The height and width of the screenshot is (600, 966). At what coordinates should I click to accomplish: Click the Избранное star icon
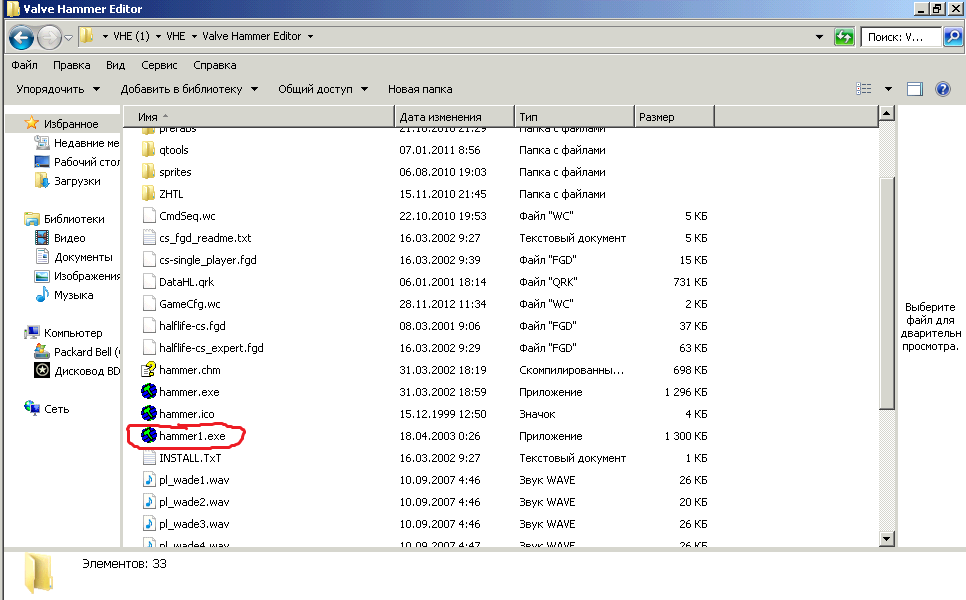[31, 123]
